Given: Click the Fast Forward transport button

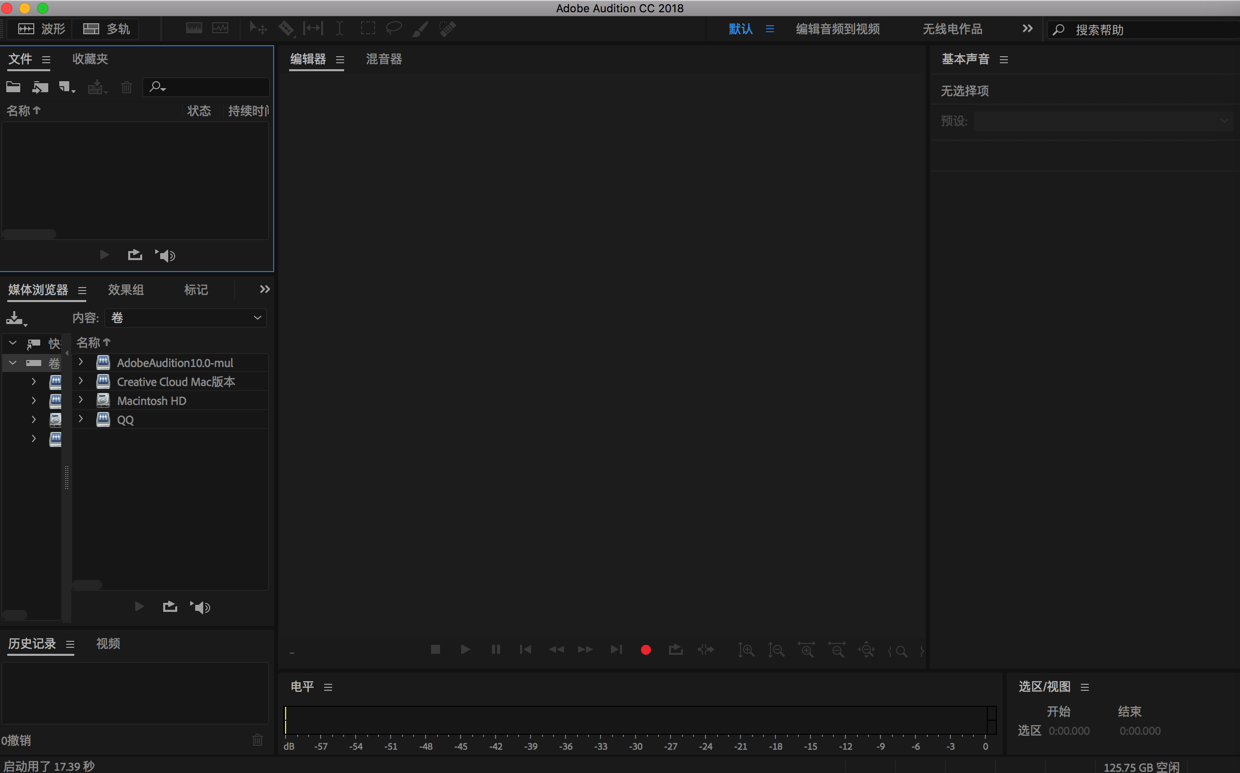Looking at the screenshot, I should (586, 650).
